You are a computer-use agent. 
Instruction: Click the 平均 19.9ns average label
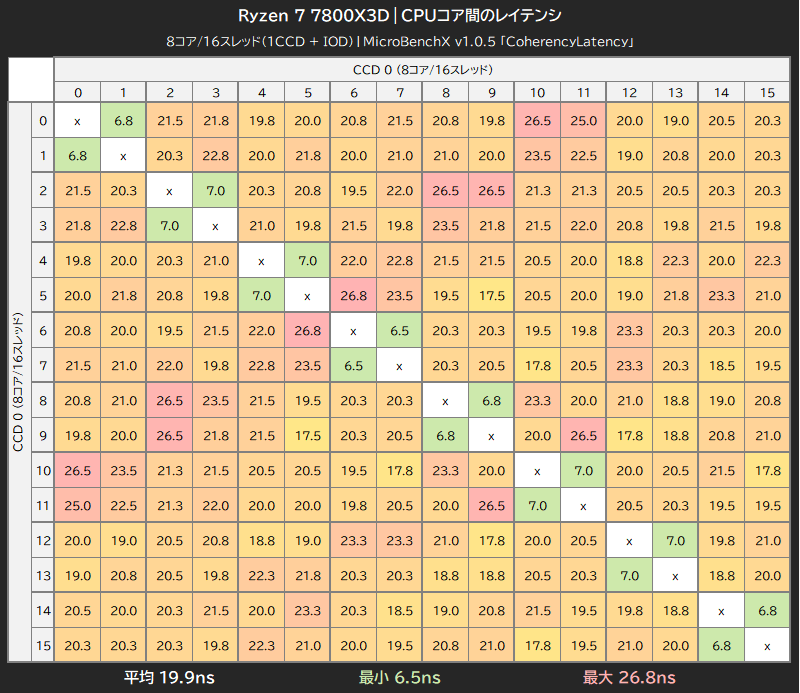169,678
